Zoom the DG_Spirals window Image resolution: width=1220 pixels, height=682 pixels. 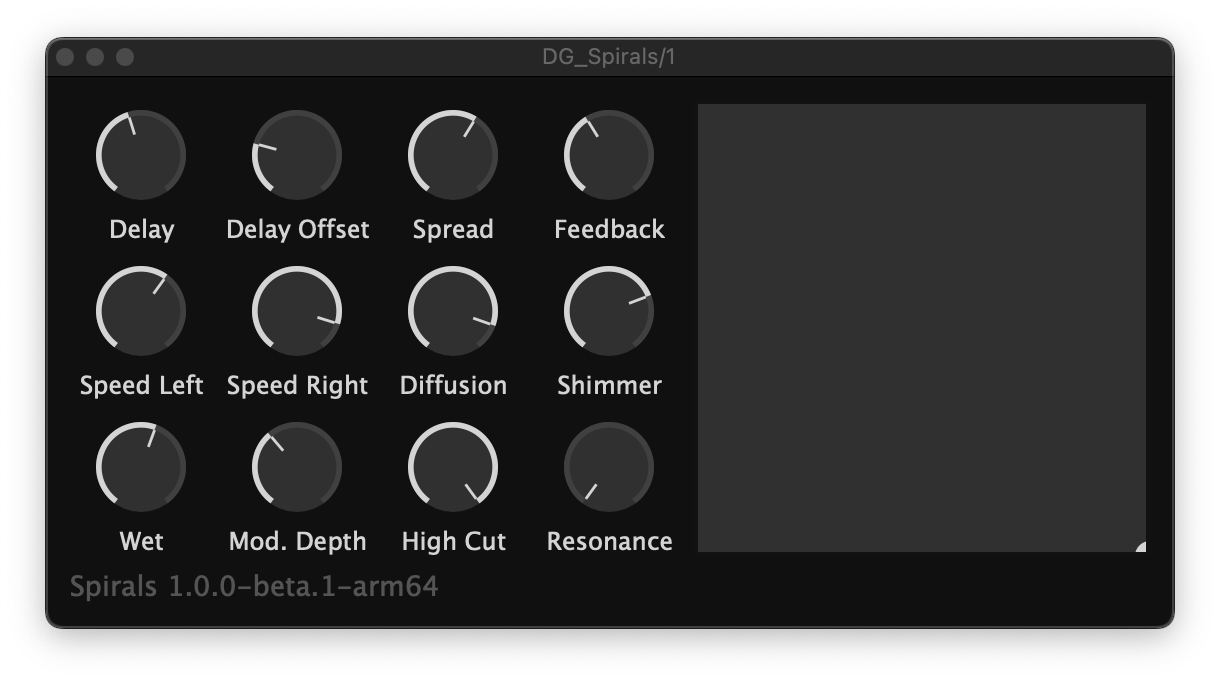point(125,57)
